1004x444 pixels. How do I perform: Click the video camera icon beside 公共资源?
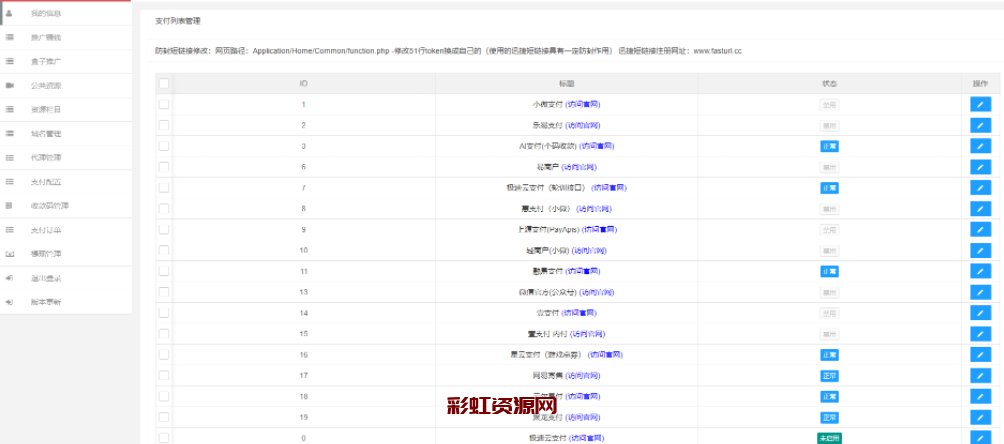9,85
